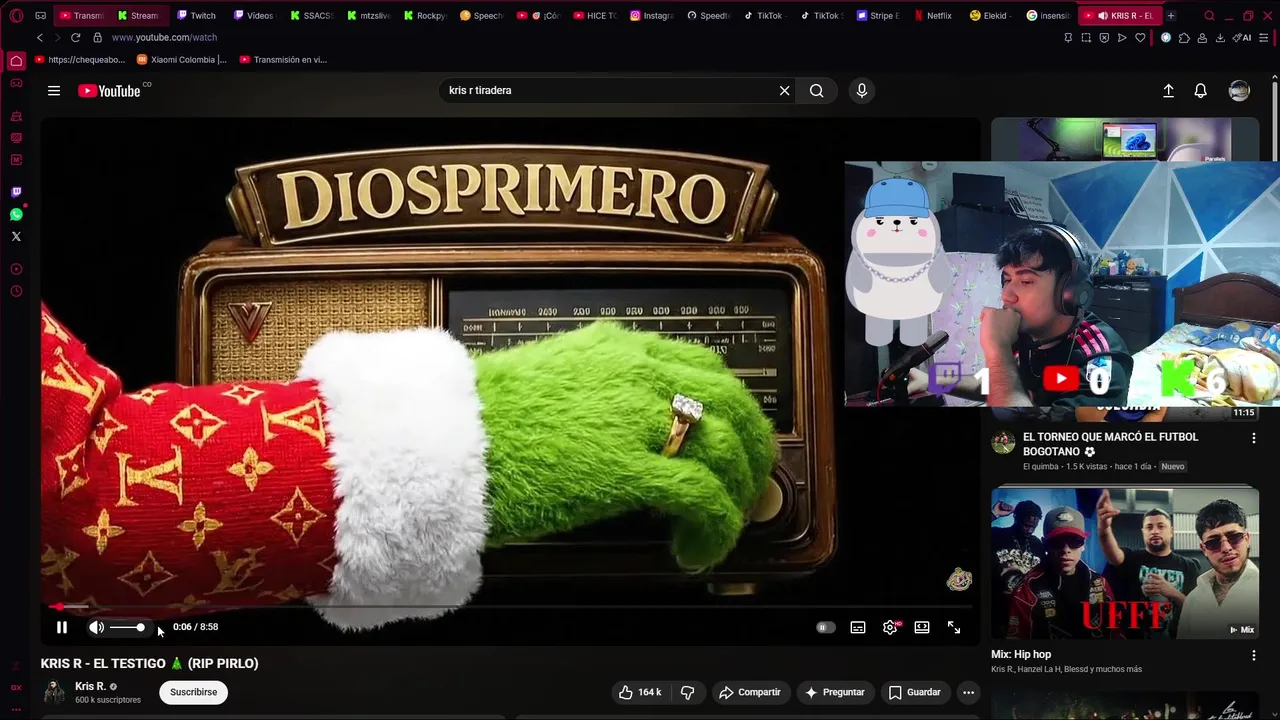Pause the video playback

click(62, 627)
